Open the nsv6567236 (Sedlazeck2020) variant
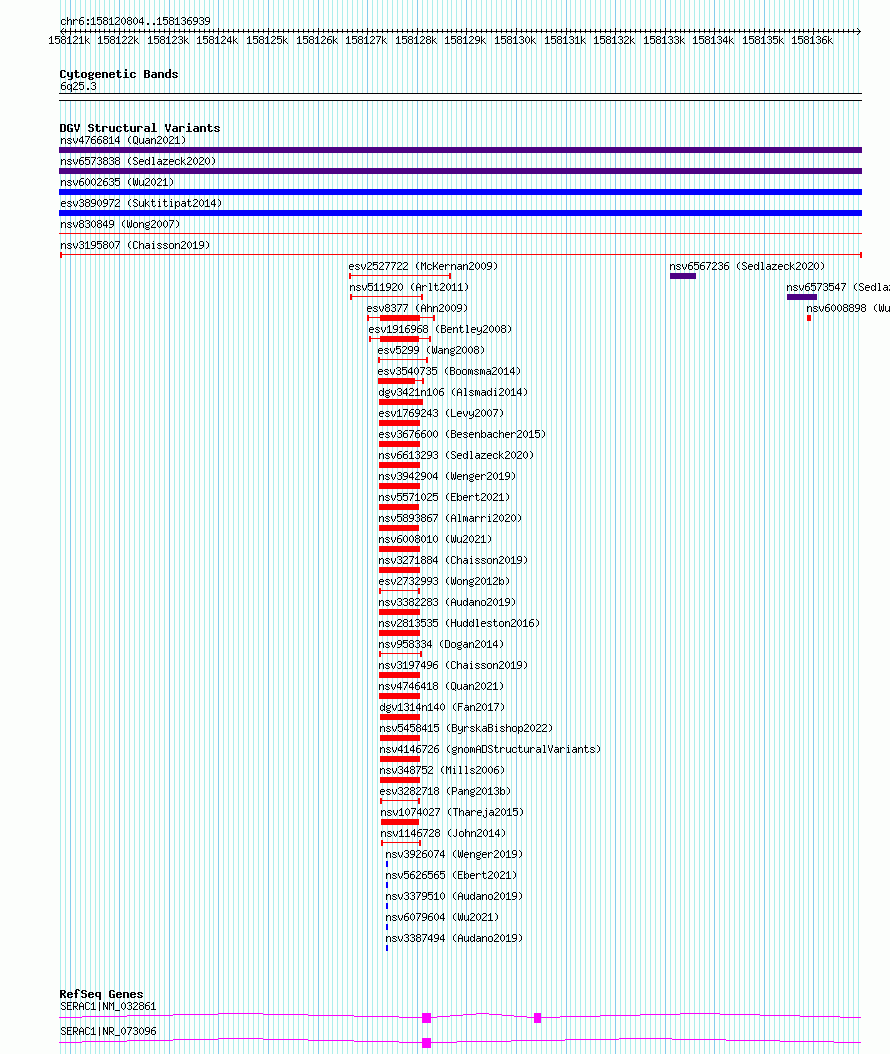 click(x=747, y=266)
